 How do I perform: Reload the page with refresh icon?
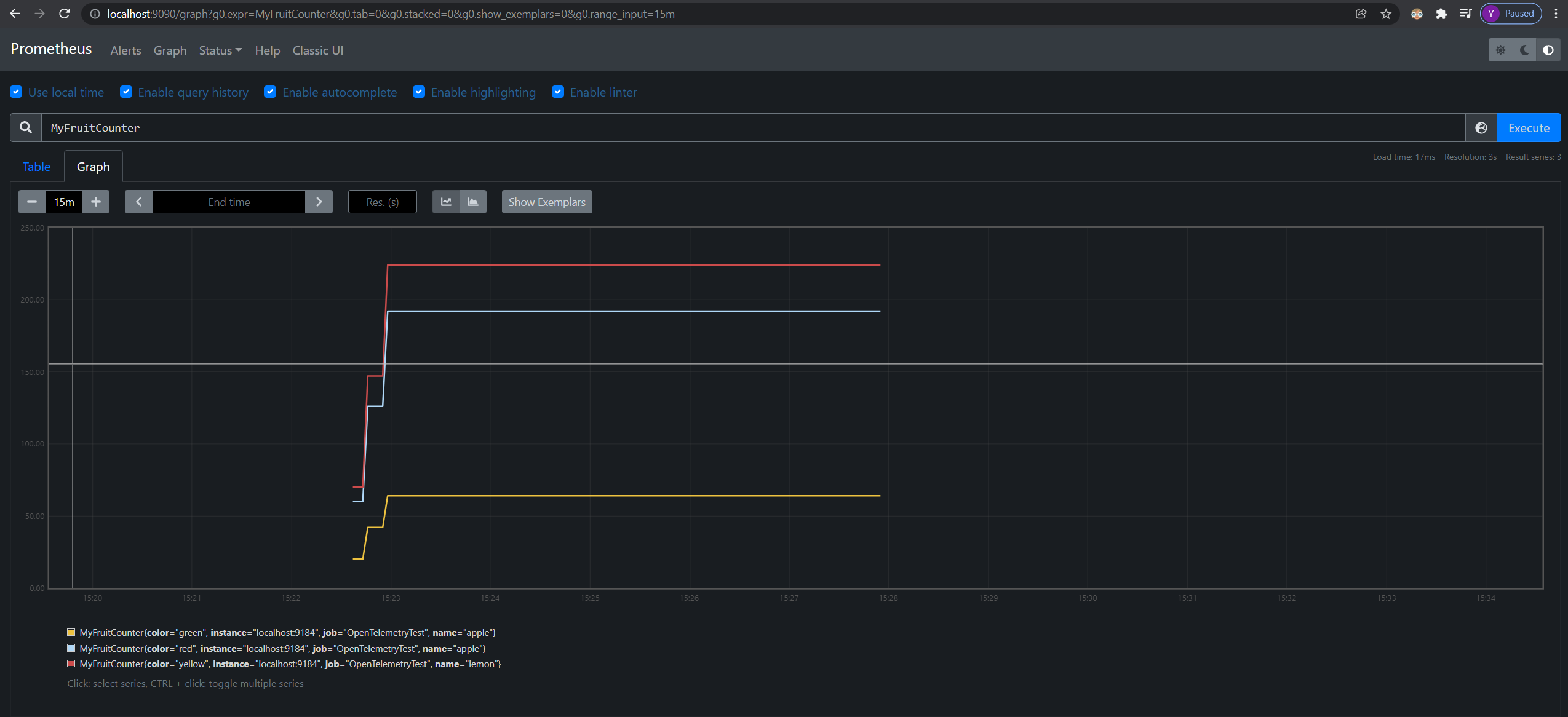(64, 14)
